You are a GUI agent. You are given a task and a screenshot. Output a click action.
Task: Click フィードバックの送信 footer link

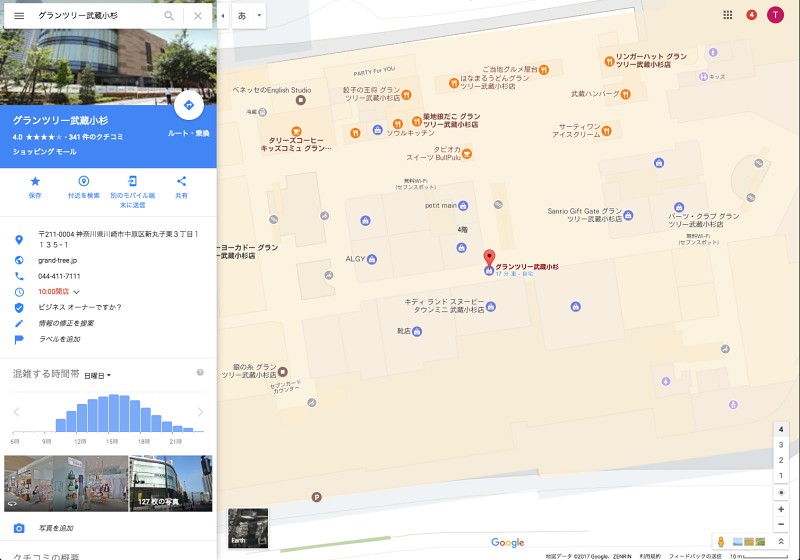coord(695,556)
